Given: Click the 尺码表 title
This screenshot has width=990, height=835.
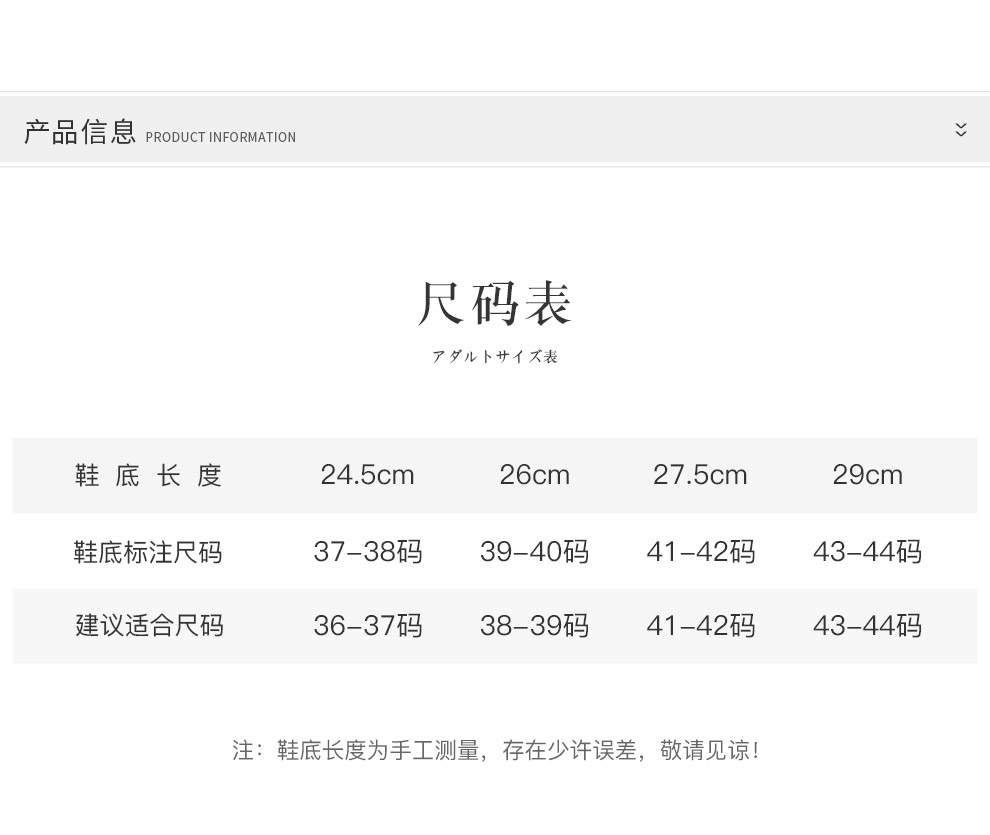Looking at the screenshot, I should 495,304.
